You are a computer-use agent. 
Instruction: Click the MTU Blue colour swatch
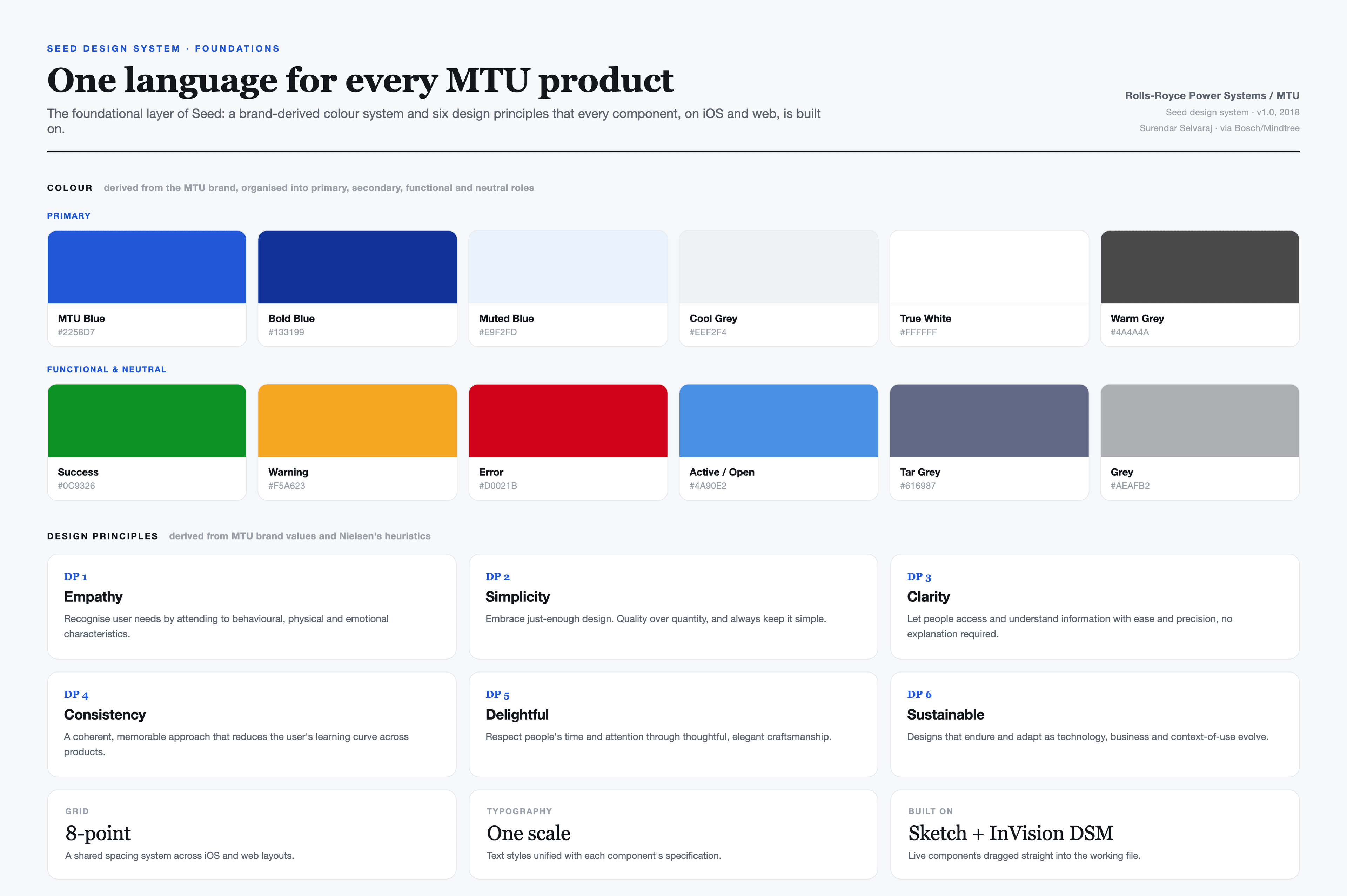click(x=147, y=267)
